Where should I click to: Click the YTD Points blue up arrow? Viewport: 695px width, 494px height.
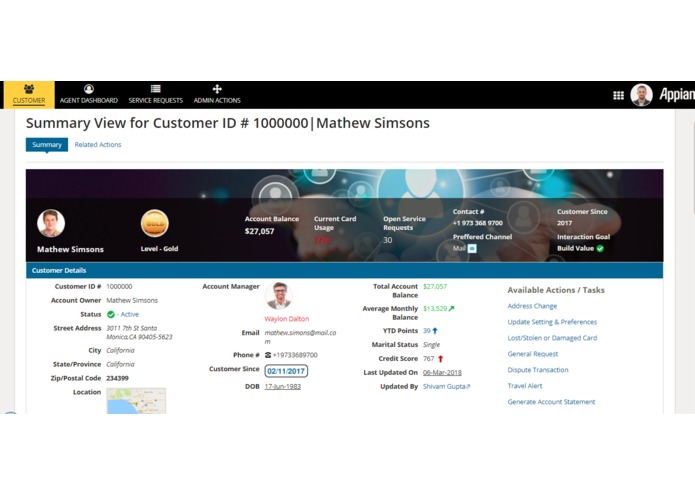pos(435,331)
